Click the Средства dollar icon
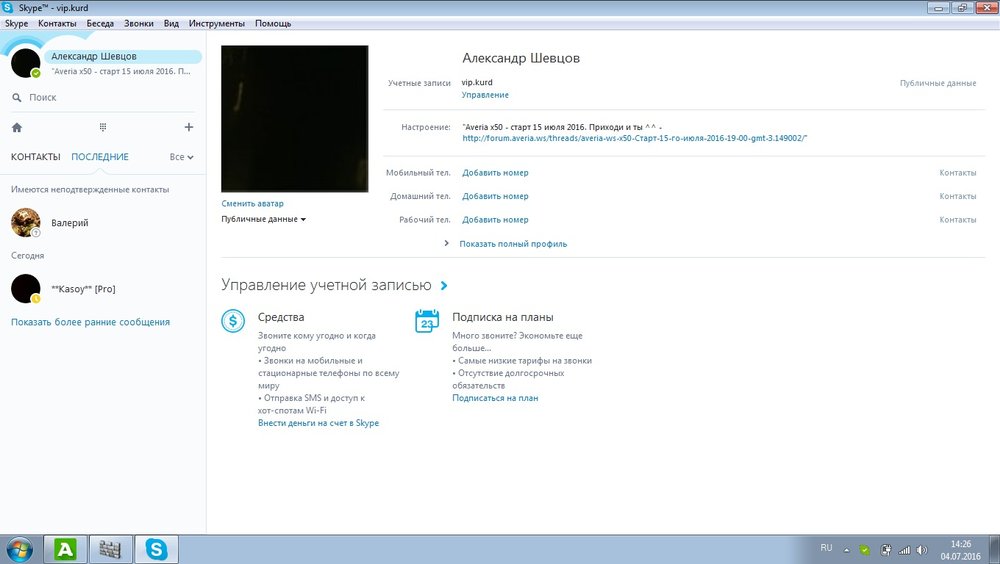Viewport: 1000px width, 564px height. tap(233, 321)
